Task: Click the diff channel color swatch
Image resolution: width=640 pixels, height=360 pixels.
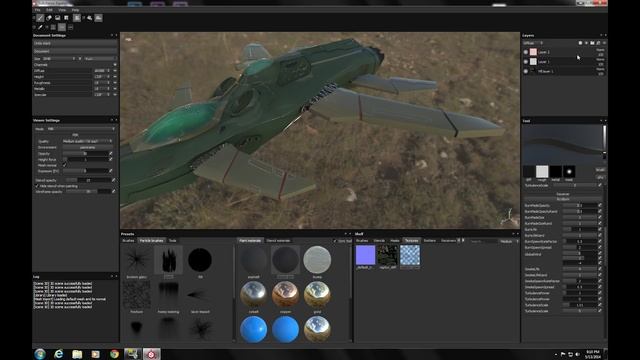Action: point(529,171)
